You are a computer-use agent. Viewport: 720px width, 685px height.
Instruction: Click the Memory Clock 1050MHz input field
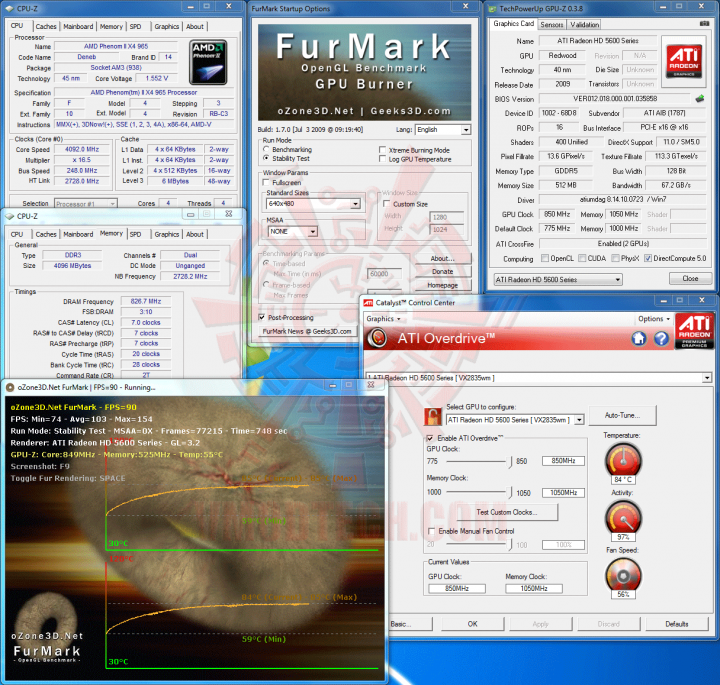tap(563, 493)
